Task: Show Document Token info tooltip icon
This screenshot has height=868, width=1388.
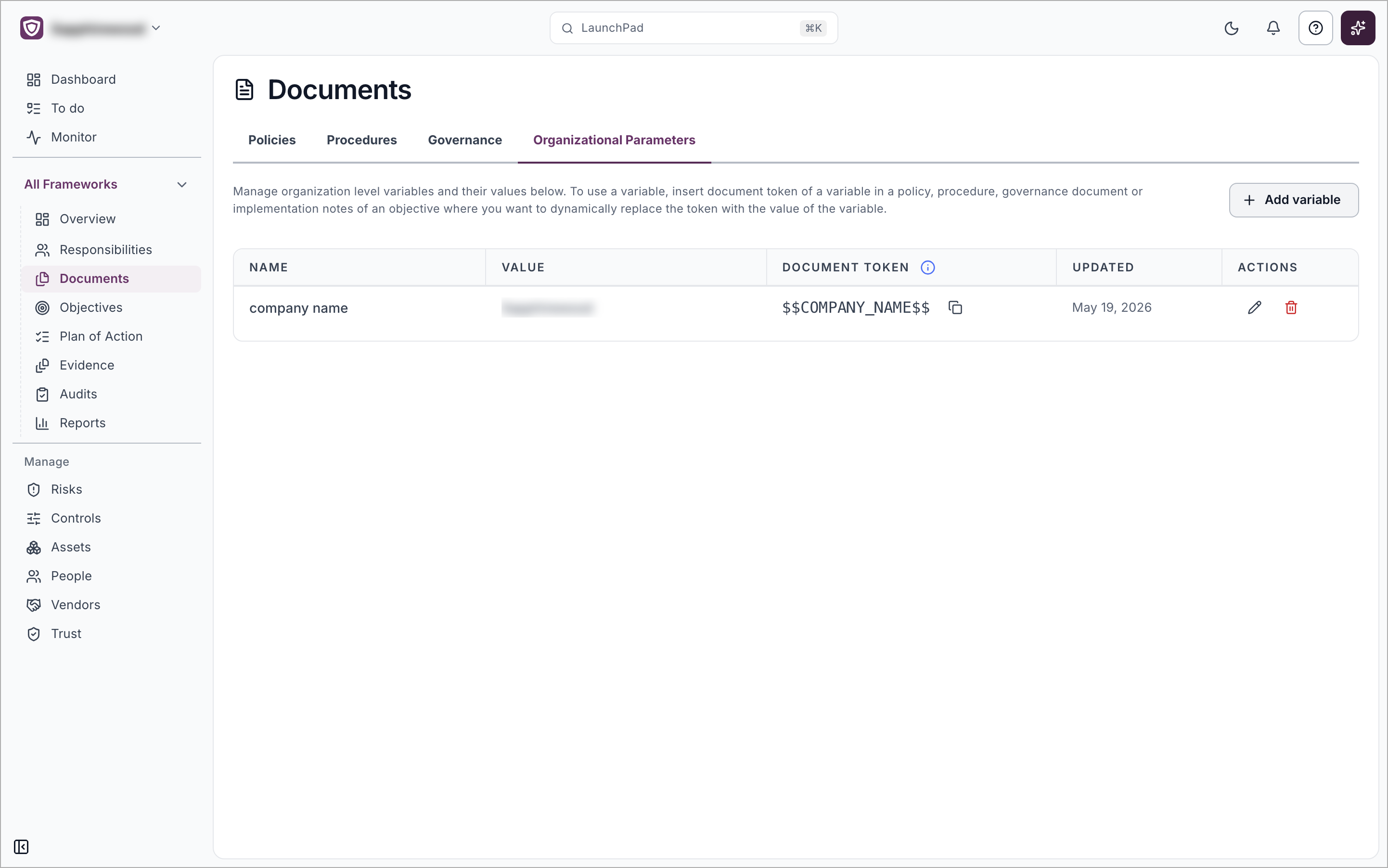Action: pos(927,268)
